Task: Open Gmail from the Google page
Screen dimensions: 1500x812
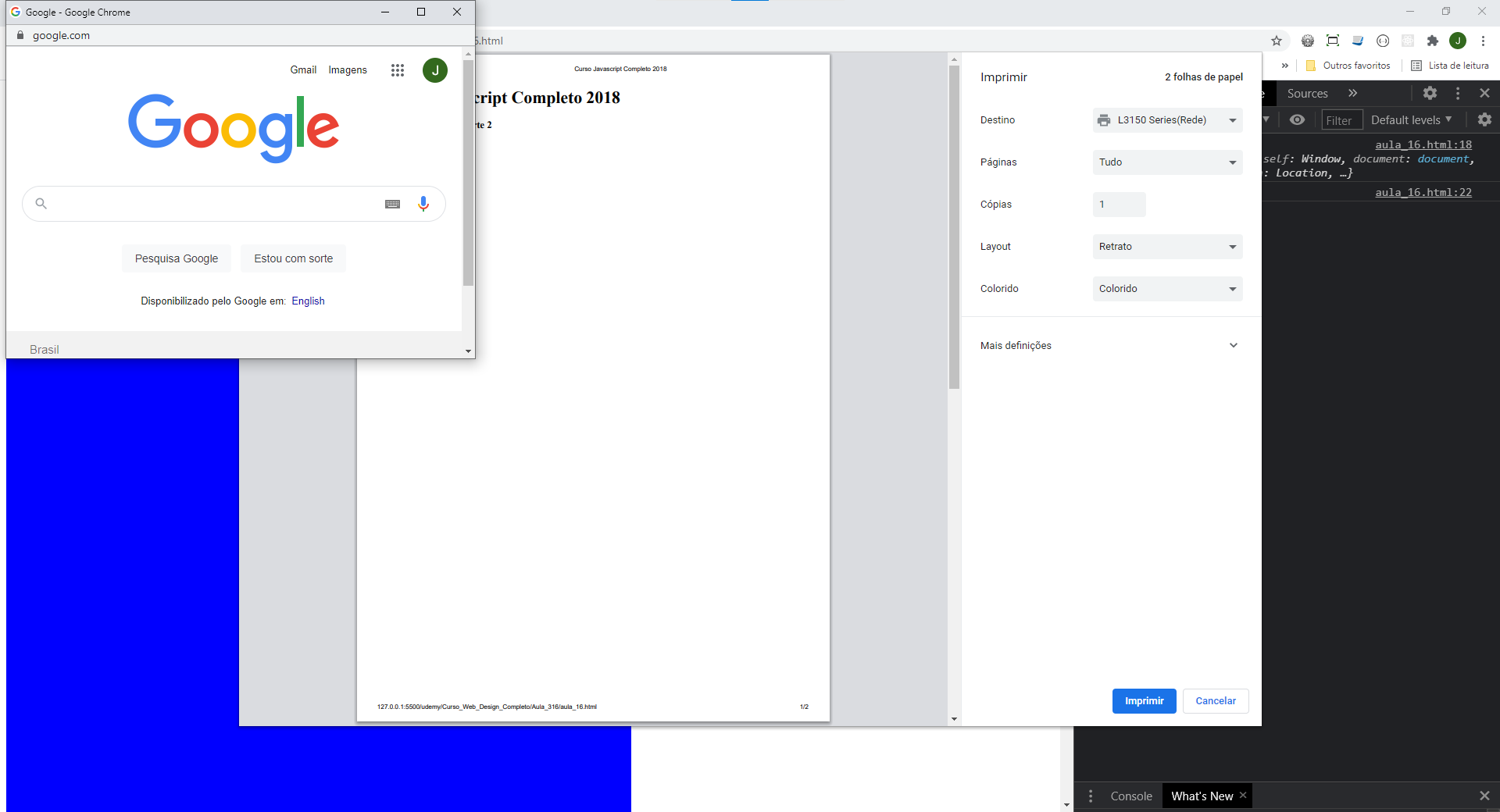Action: [x=303, y=69]
